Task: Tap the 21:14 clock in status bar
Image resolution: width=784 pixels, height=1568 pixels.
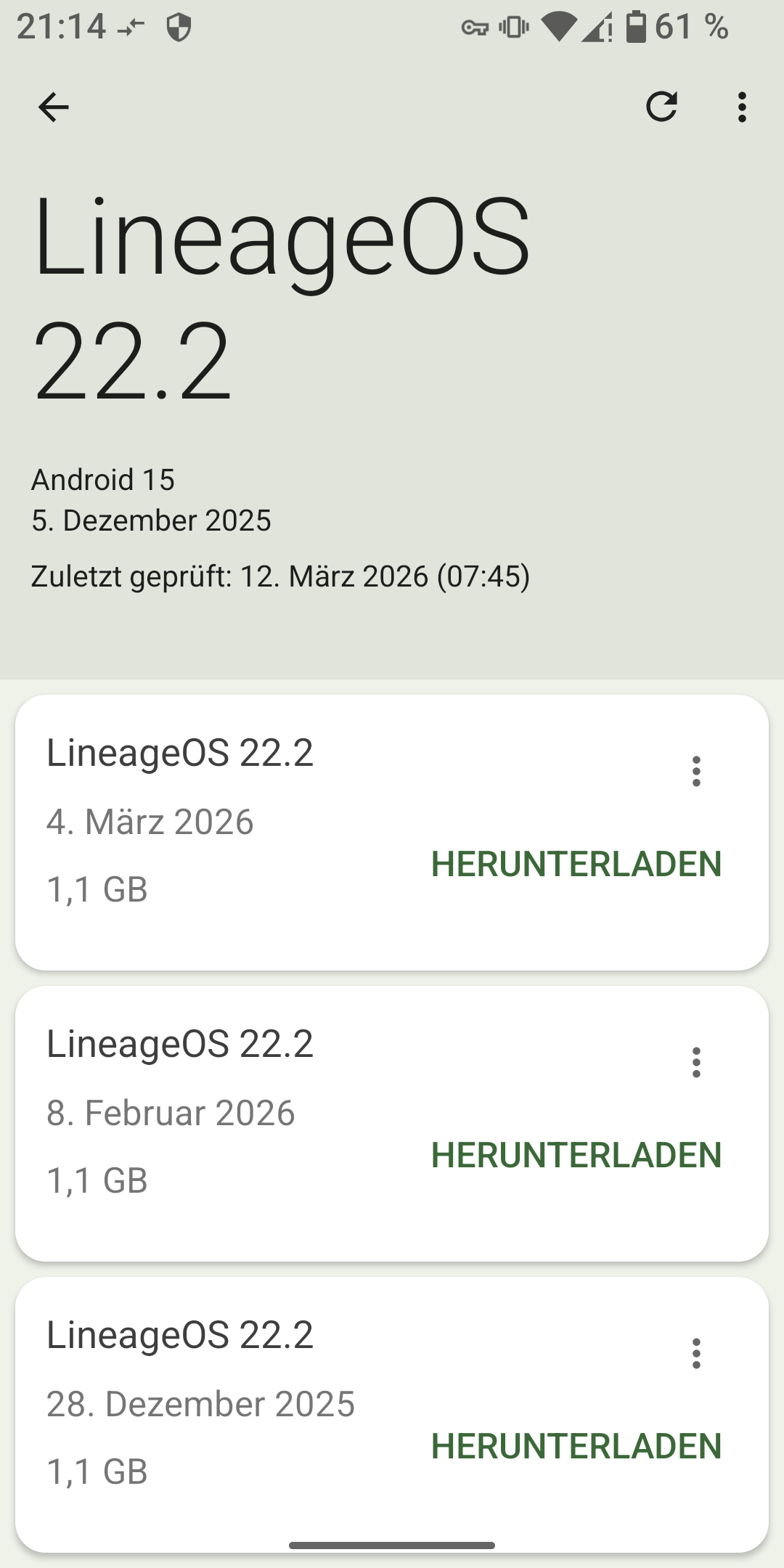Action: (x=61, y=27)
